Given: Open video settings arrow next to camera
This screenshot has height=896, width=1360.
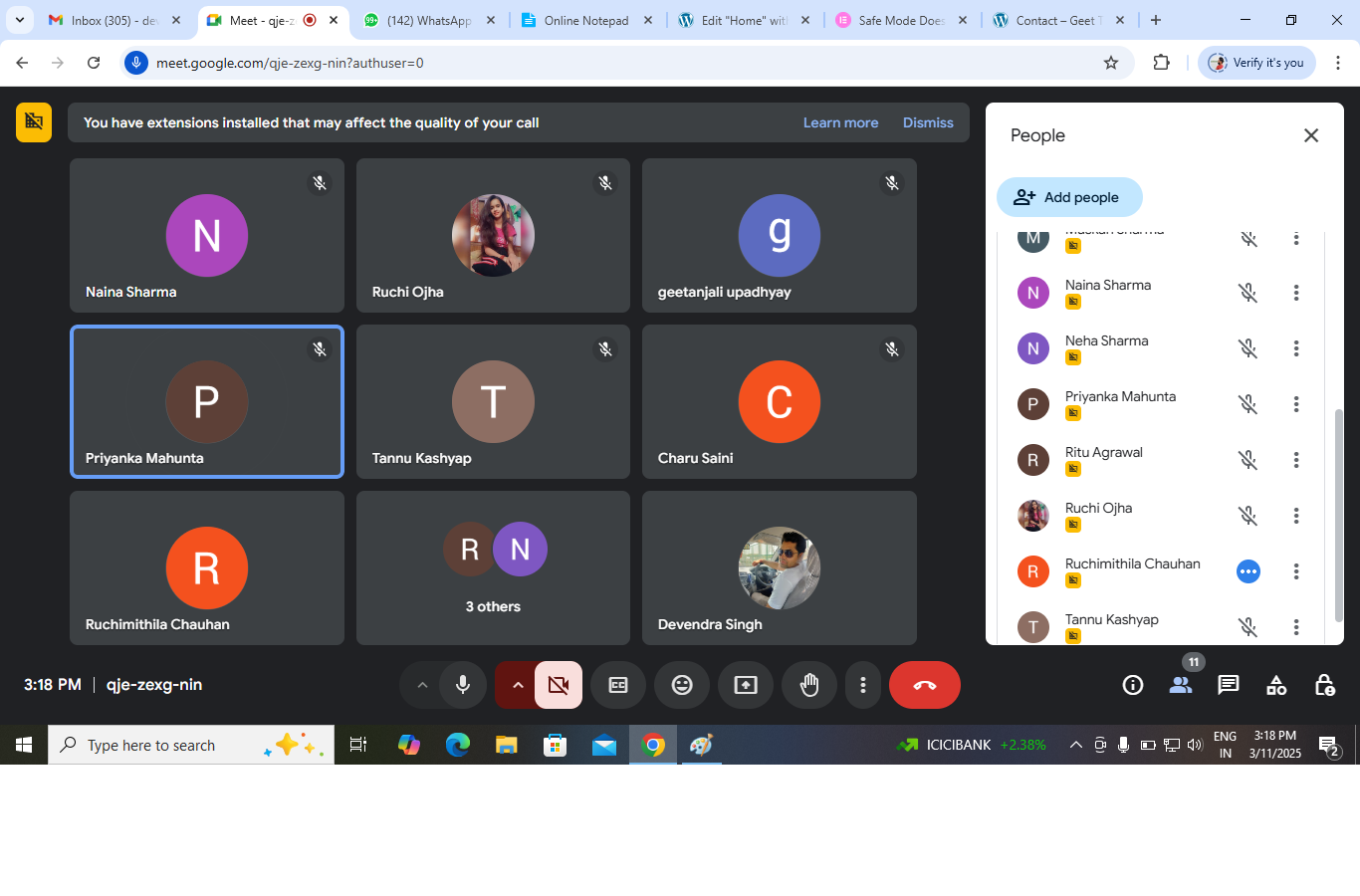Looking at the screenshot, I should coord(517,685).
